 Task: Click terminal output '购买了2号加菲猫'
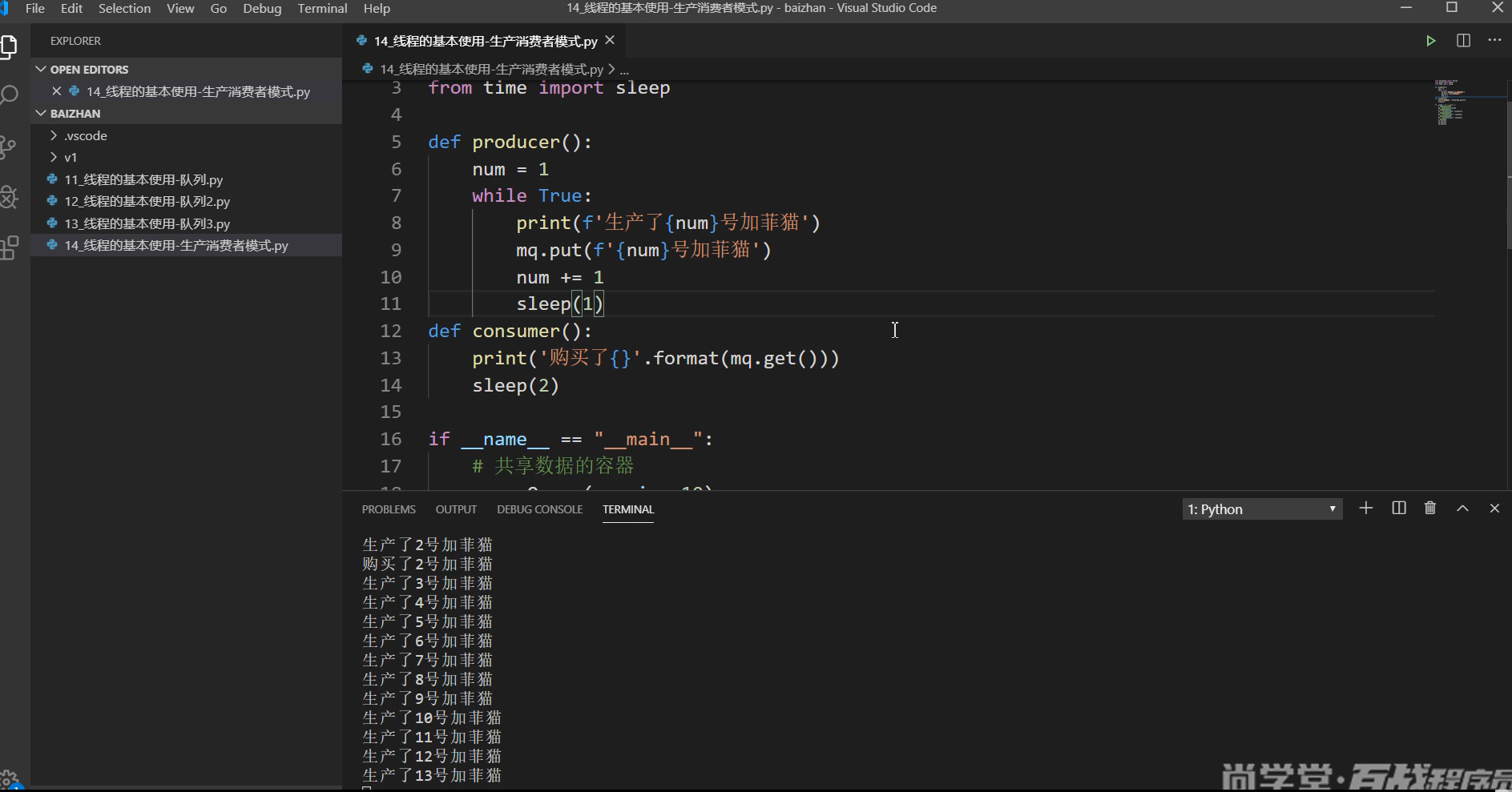(427, 564)
